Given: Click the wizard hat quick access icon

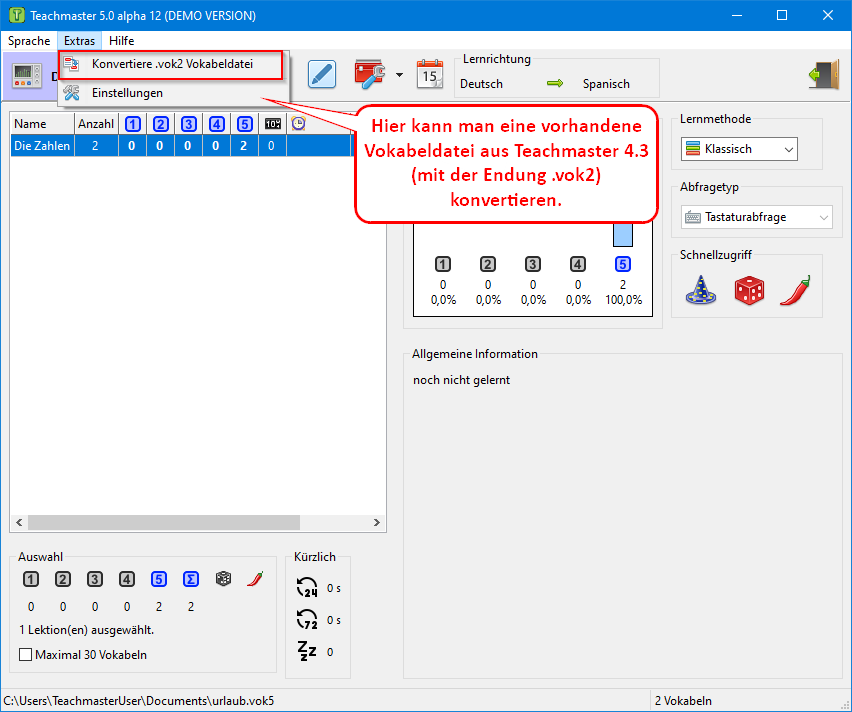Looking at the screenshot, I should tap(700, 290).
